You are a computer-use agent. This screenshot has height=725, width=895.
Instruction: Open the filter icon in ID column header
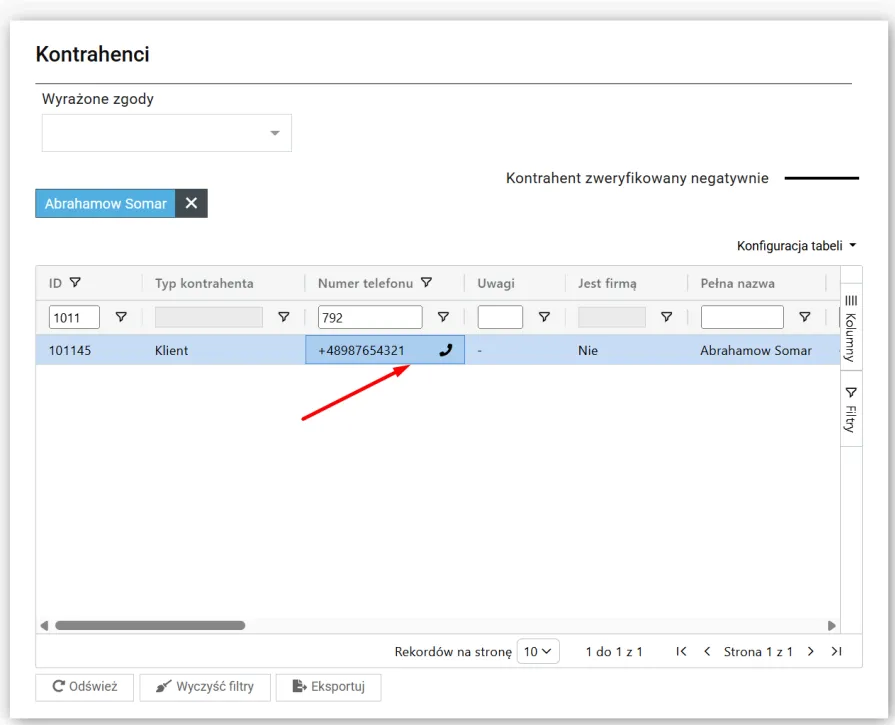click(75, 283)
